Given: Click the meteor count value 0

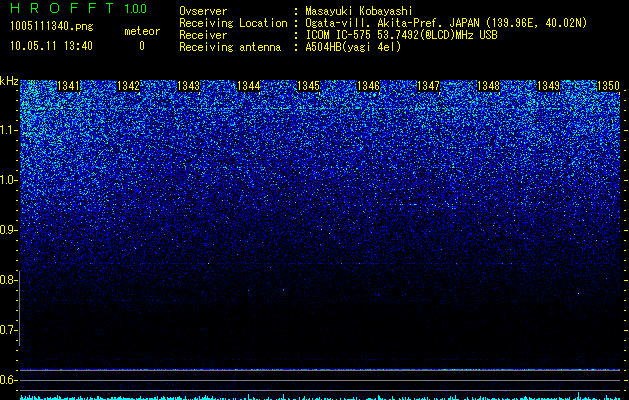Looking at the screenshot, I should pos(142,46).
